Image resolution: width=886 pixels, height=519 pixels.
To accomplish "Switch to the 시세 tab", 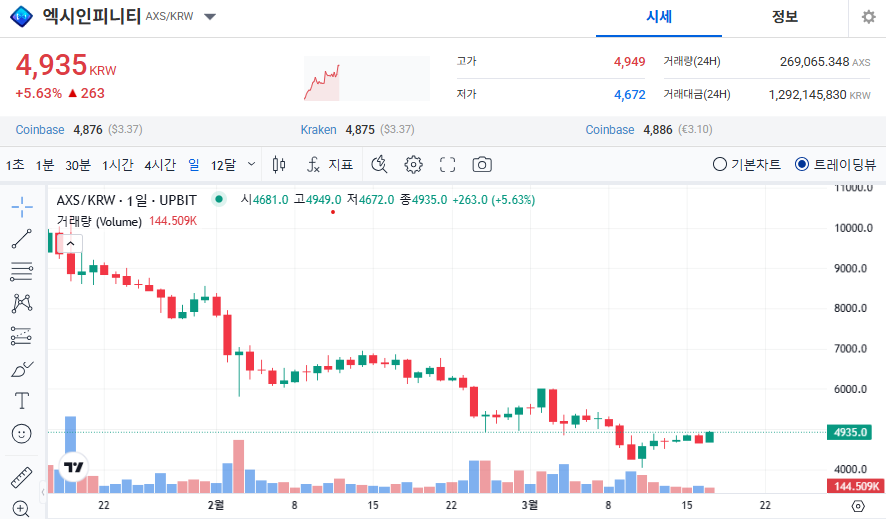I will 659,17.
